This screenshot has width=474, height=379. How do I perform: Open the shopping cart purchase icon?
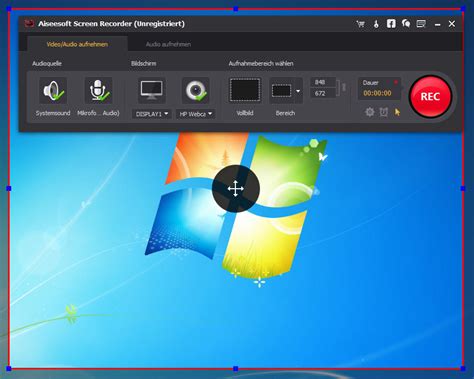[x=360, y=24]
